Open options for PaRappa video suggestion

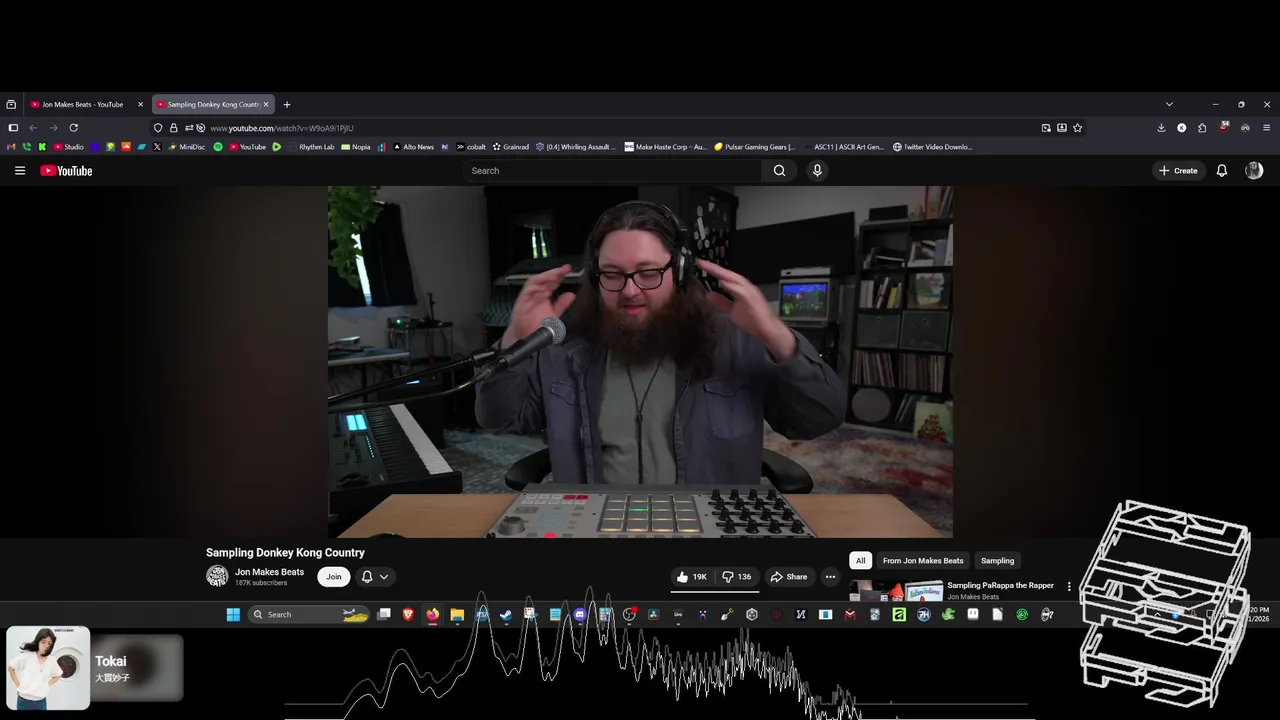coord(1069,587)
